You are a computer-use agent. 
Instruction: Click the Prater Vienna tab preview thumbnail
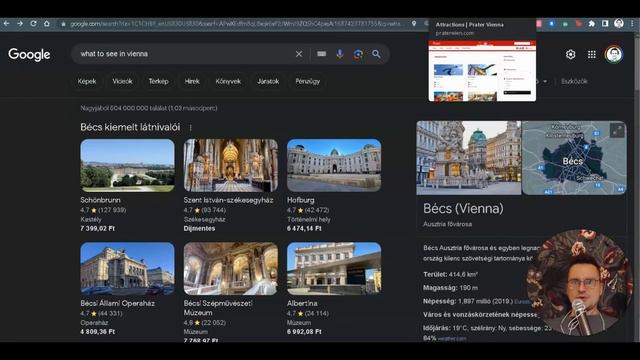pos(482,71)
